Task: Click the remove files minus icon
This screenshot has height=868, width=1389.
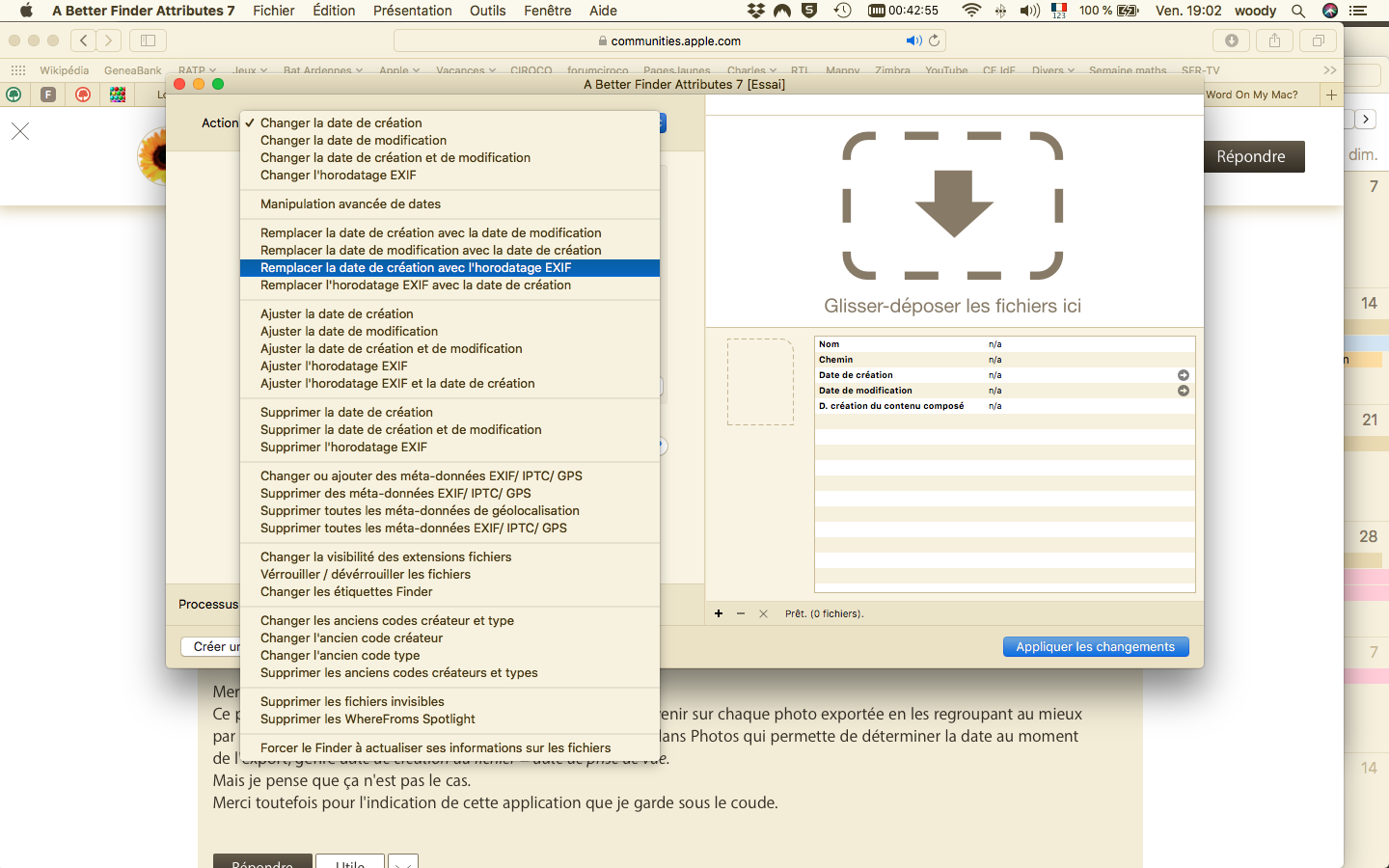Action: pyautogui.click(x=741, y=613)
